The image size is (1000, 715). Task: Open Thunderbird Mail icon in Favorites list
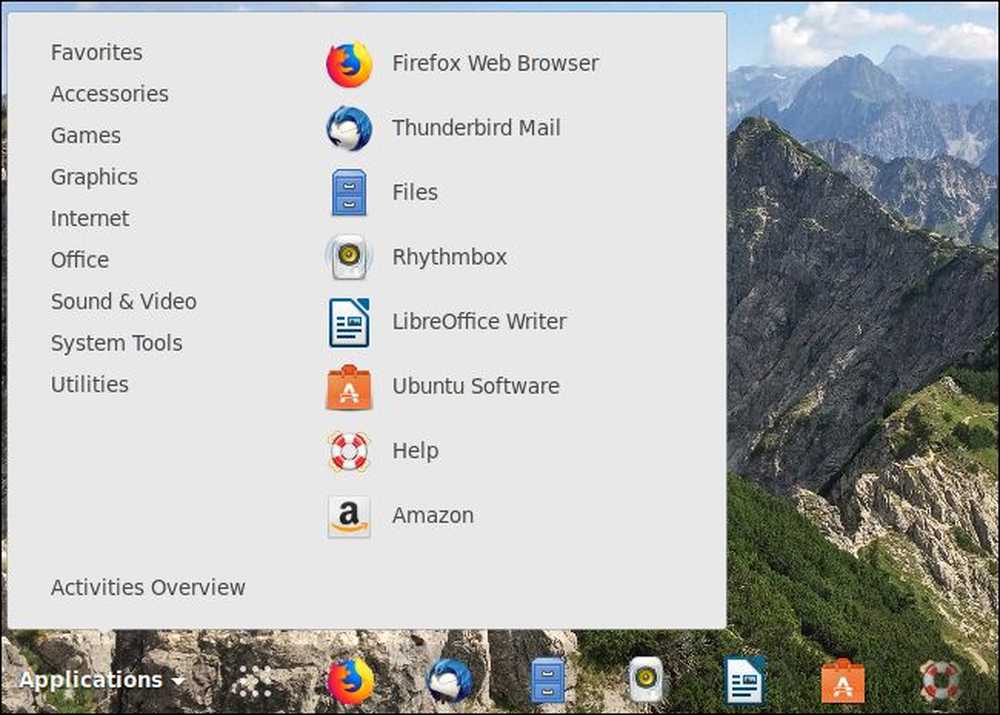(349, 129)
